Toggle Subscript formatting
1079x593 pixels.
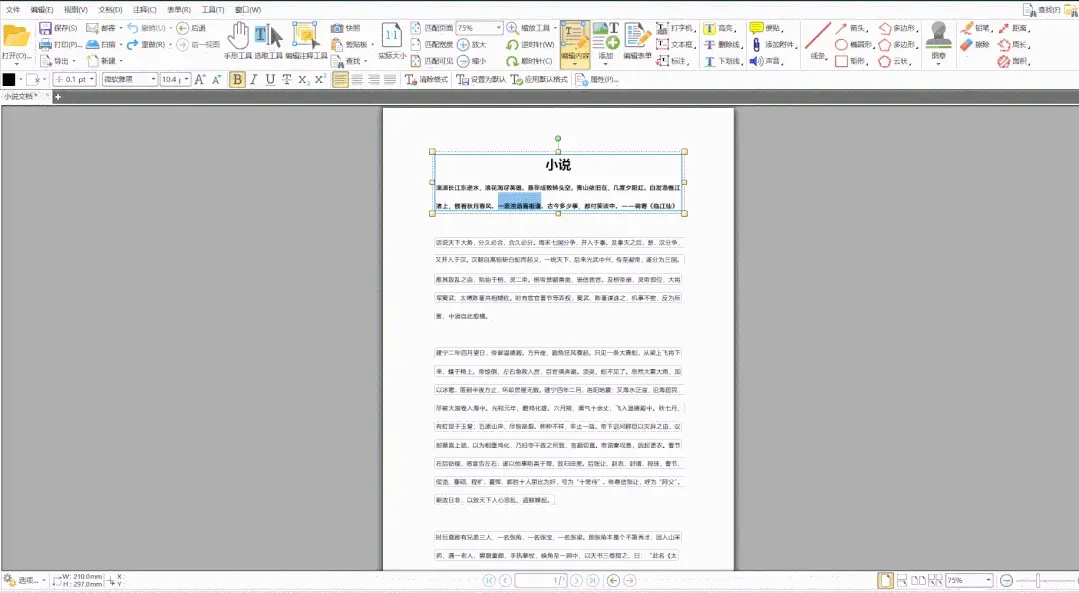(303, 80)
